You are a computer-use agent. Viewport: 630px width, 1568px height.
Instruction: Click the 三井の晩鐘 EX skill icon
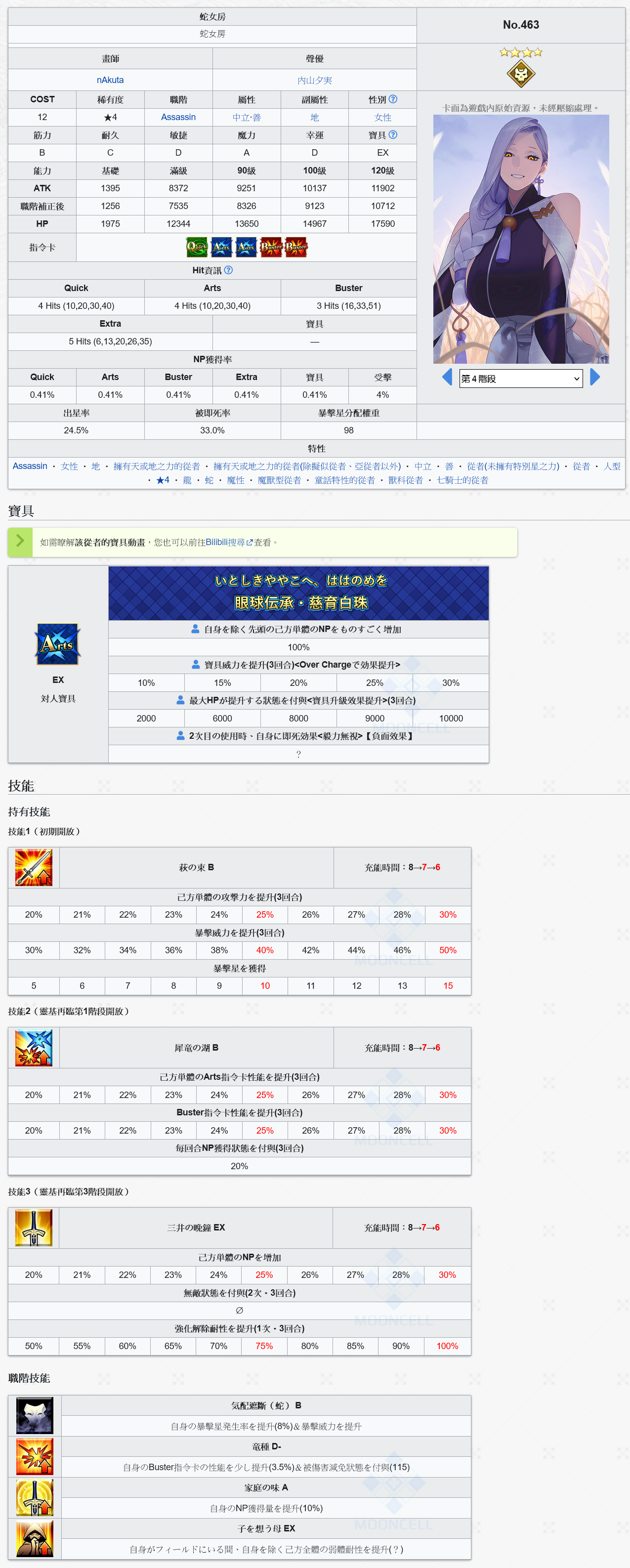(34, 1228)
